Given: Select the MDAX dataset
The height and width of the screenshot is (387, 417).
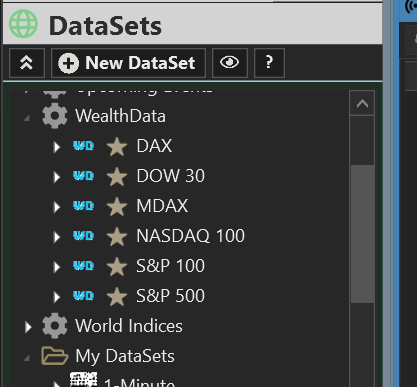Looking at the screenshot, I should [x=162, y=206].
